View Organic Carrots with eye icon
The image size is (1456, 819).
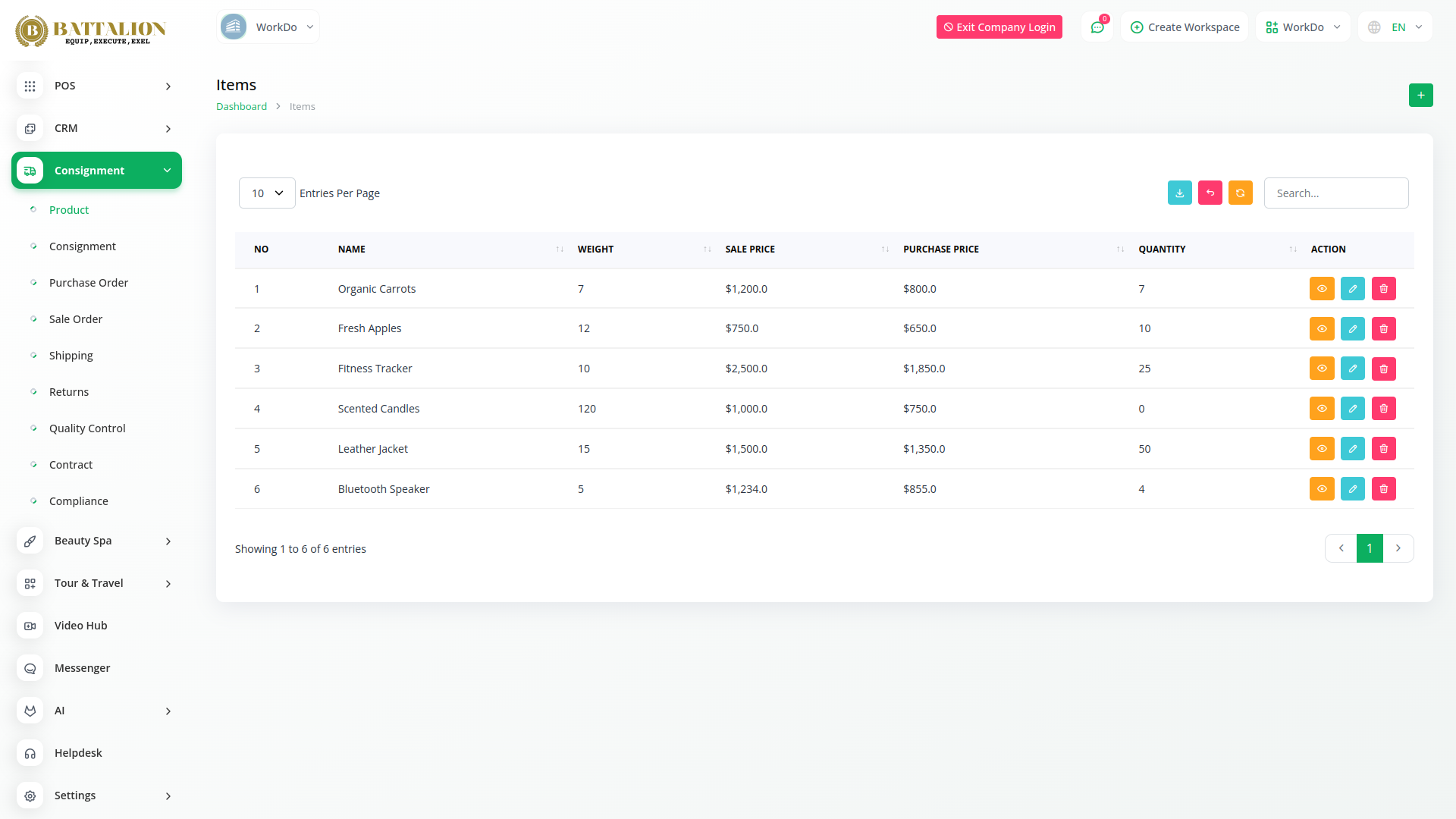click(x=1321, y=289)
